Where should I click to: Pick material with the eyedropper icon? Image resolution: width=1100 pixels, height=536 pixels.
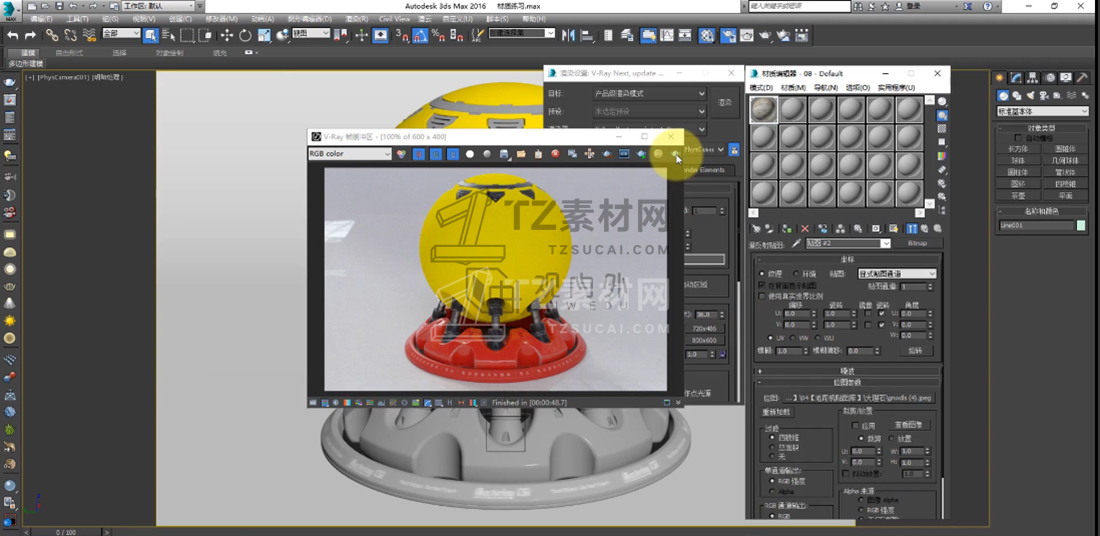(797, 244)
